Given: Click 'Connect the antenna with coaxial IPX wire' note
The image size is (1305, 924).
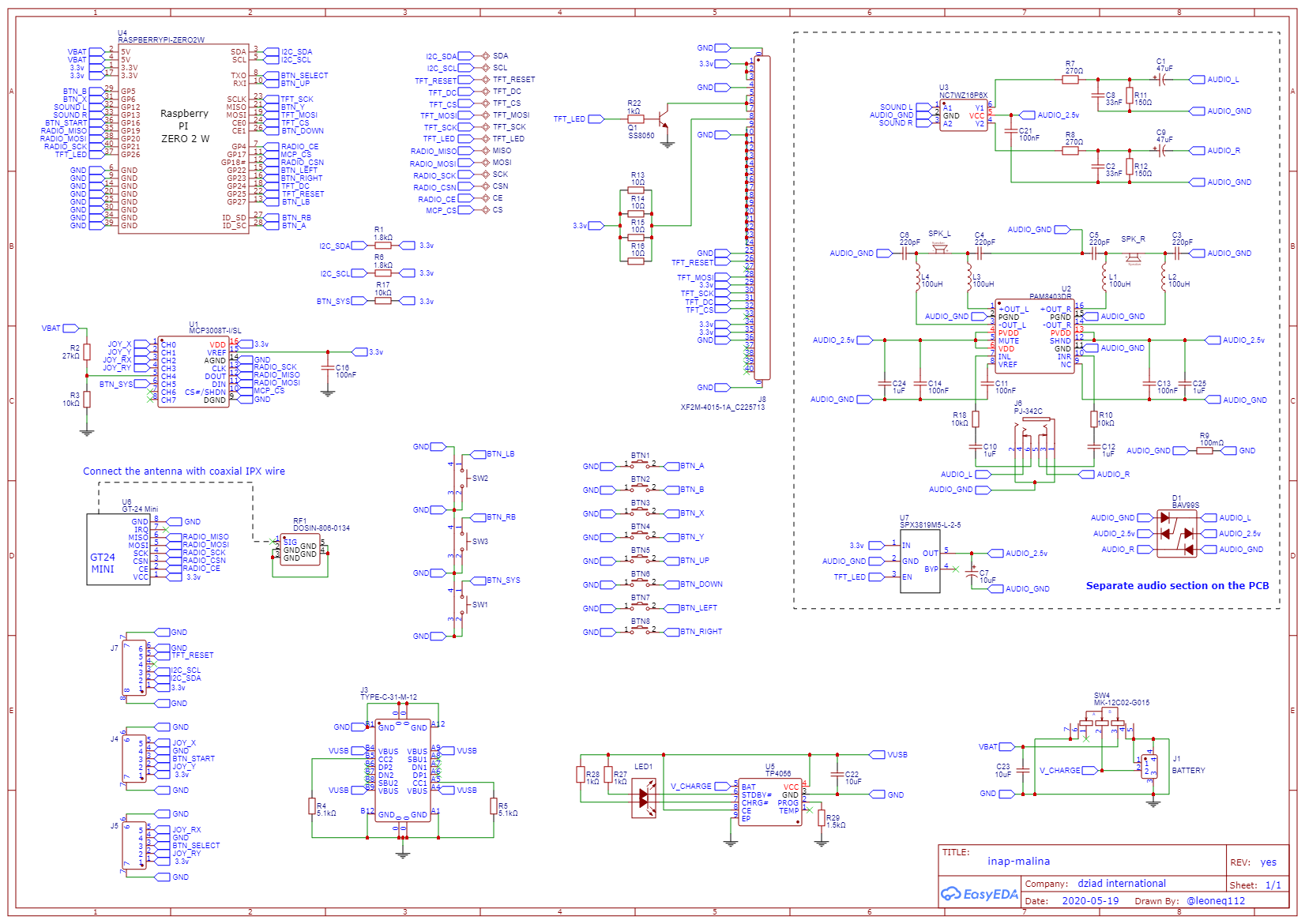Looking at the screenshot, I should (x=184, y=471).
